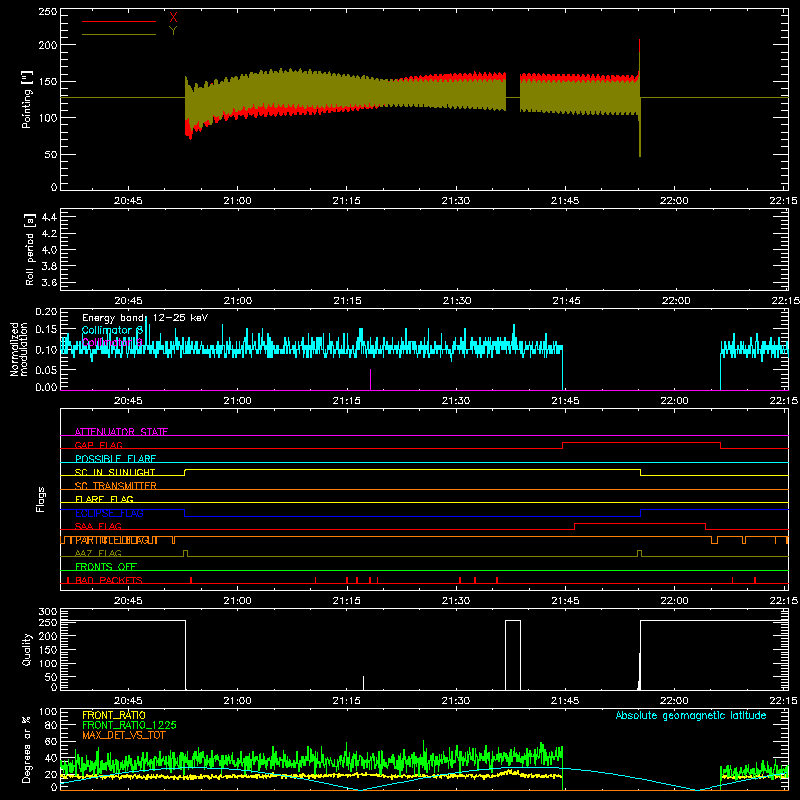The height and width of the screenshot is (800, 800).
Task: Click the magenta 'Collimator 9' legend label
Action: (x=112, y=342)
